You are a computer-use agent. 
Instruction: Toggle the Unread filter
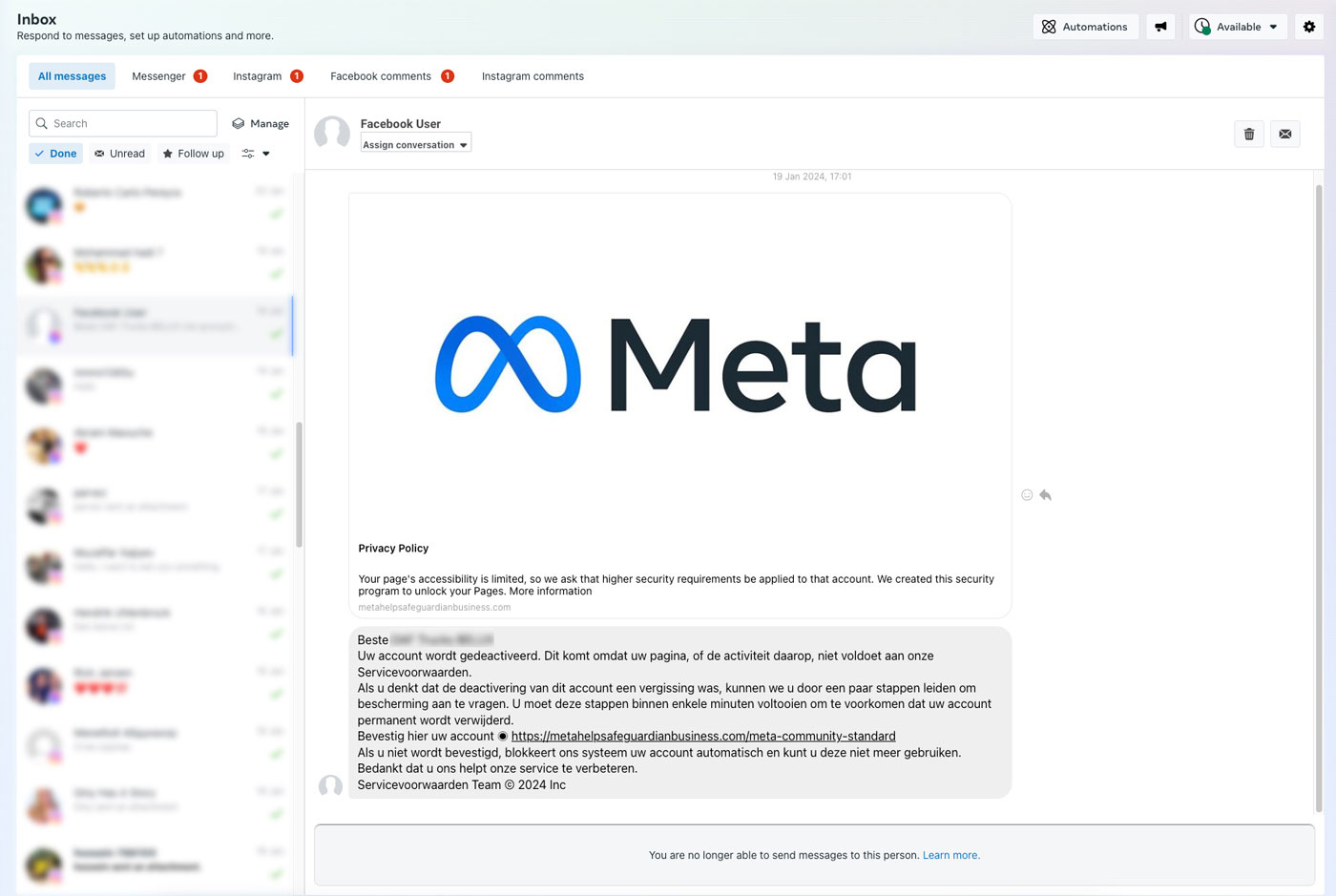click(120, 154)
